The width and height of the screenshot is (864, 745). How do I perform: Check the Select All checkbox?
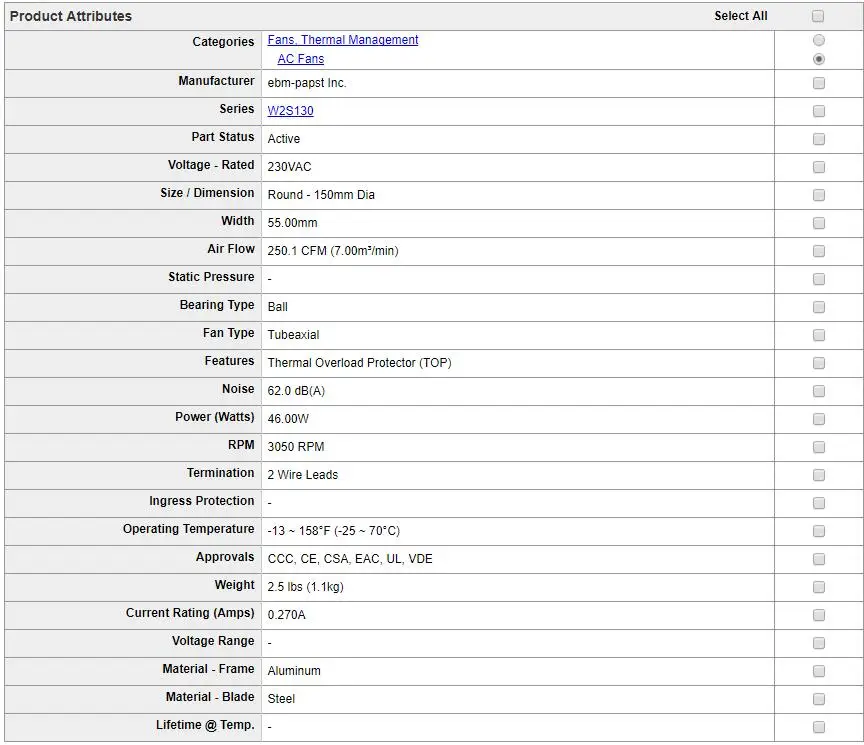tap(818, 16)
